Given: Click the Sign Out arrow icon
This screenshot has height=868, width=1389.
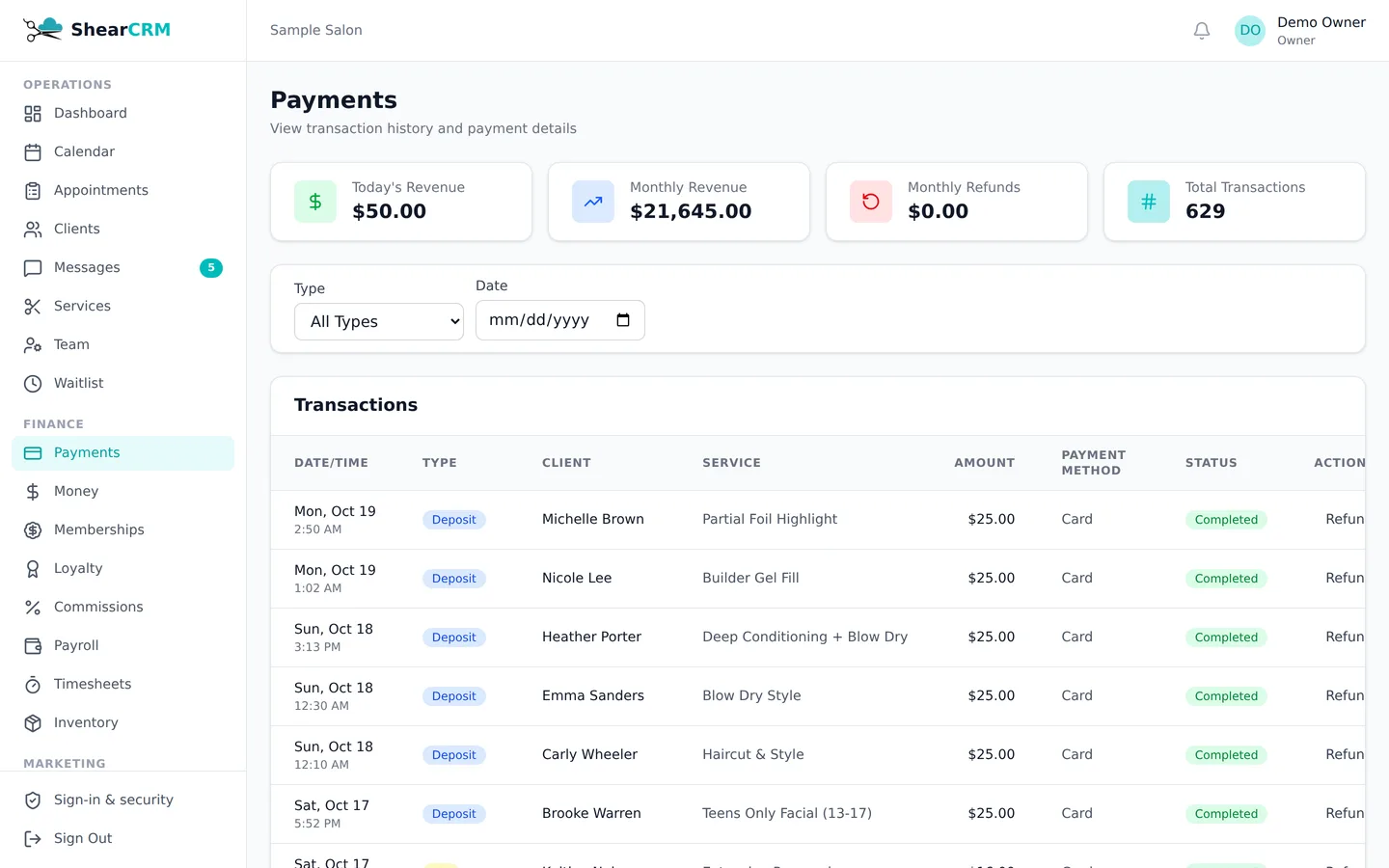Looking at the screenshot, I should 33,839.
